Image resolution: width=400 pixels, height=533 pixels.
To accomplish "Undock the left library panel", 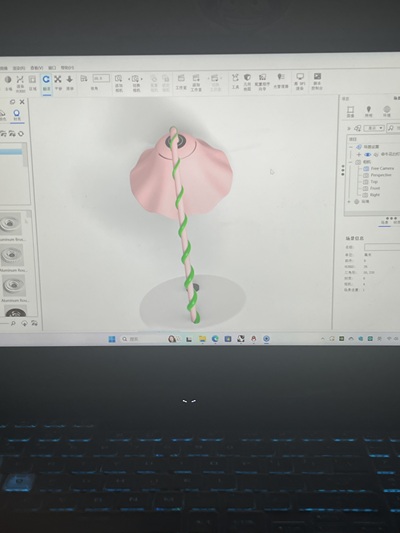I will pyautogui.click(x=12, y=102).
